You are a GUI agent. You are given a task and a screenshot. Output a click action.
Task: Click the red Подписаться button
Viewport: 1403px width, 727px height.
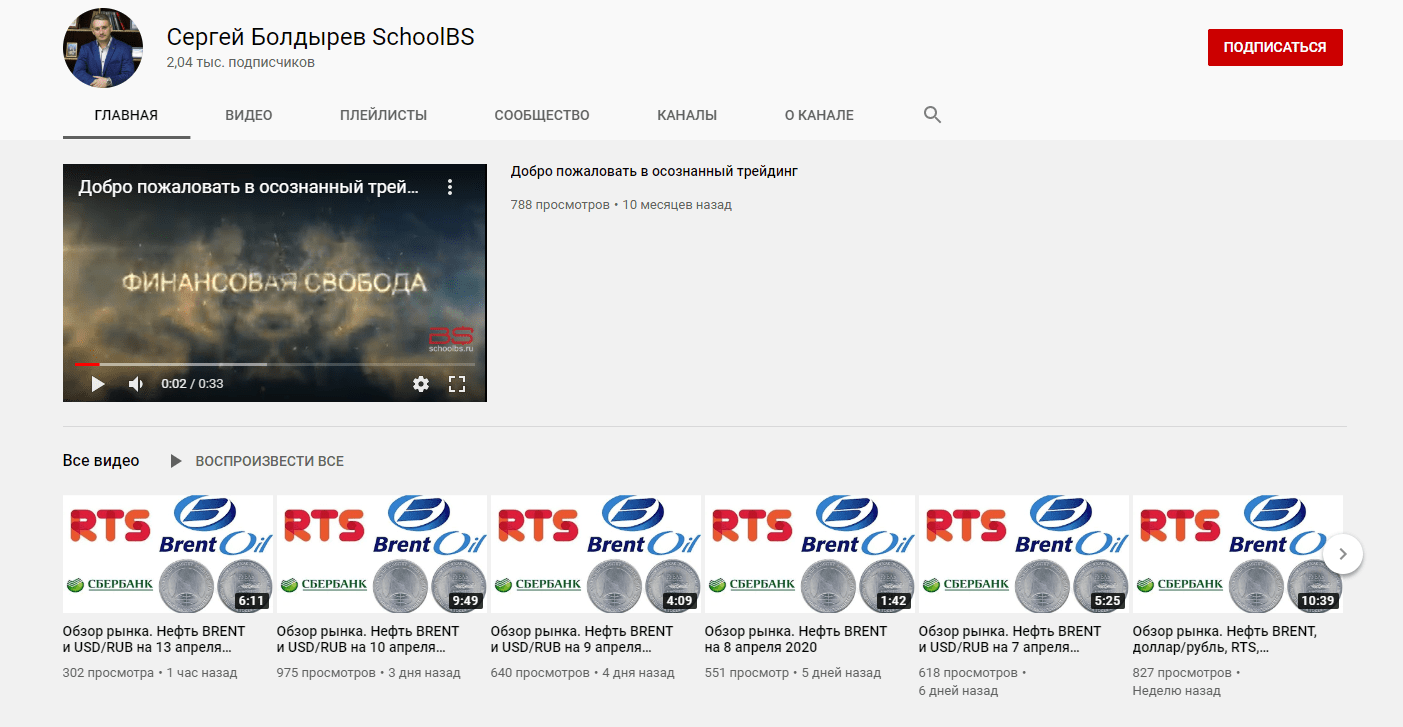pyautogui.click(x=1275, y=47)
